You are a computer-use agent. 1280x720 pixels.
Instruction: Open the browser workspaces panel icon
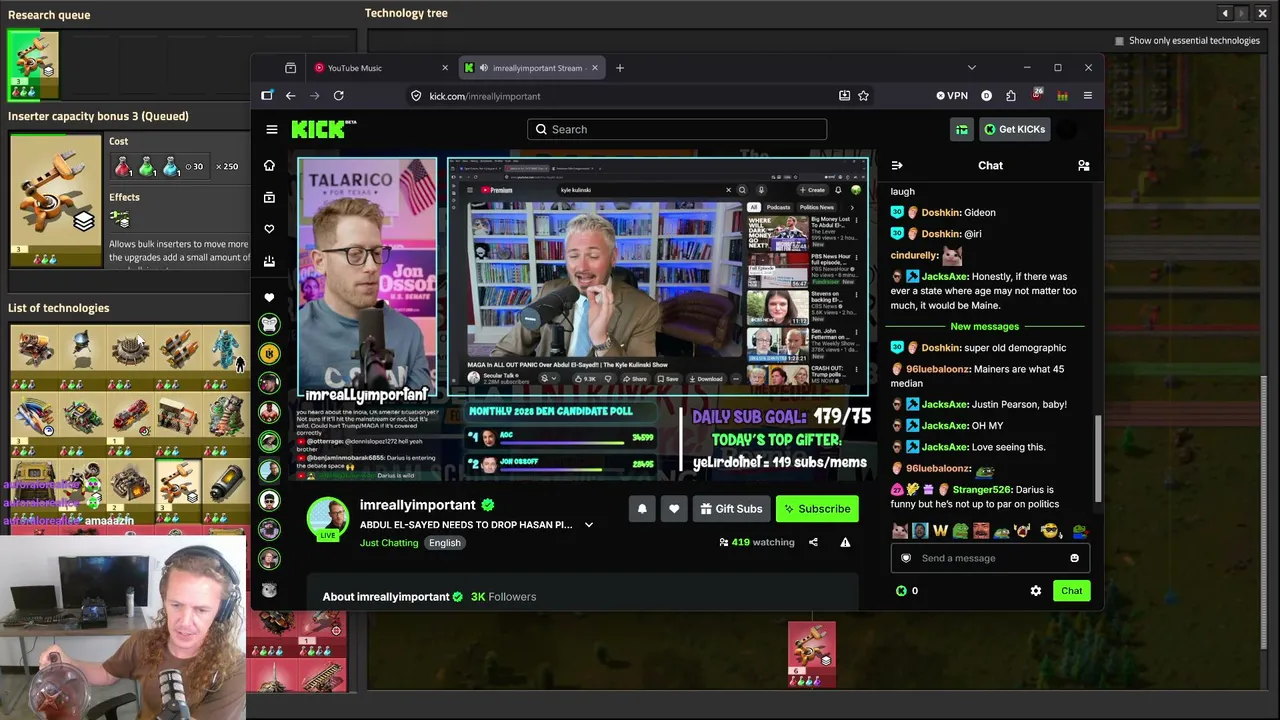click(x=267, y=96)
